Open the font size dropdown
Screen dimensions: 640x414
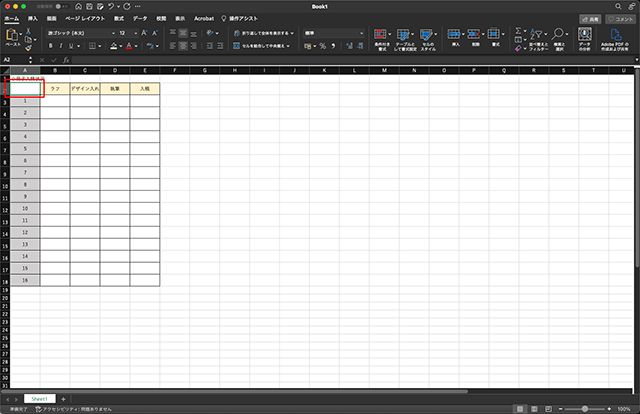(x=128, y=33)
